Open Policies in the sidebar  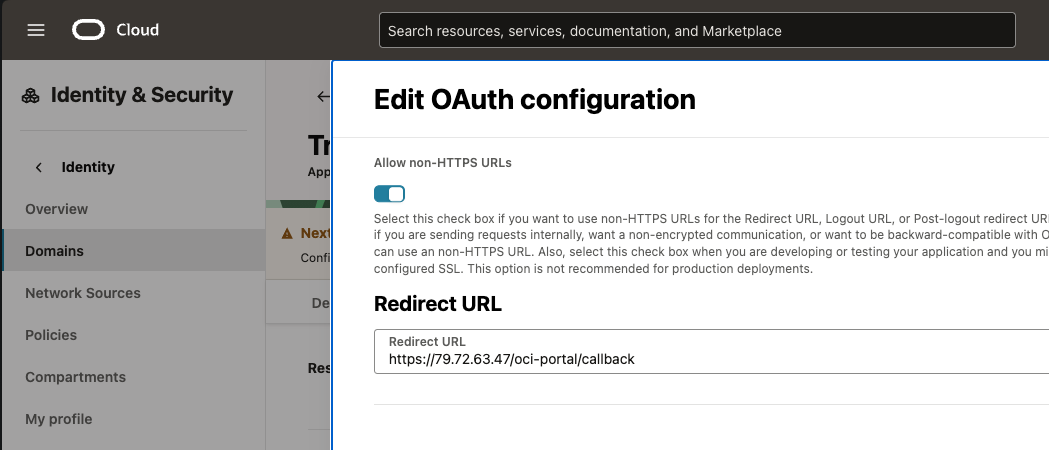(51, 335)
